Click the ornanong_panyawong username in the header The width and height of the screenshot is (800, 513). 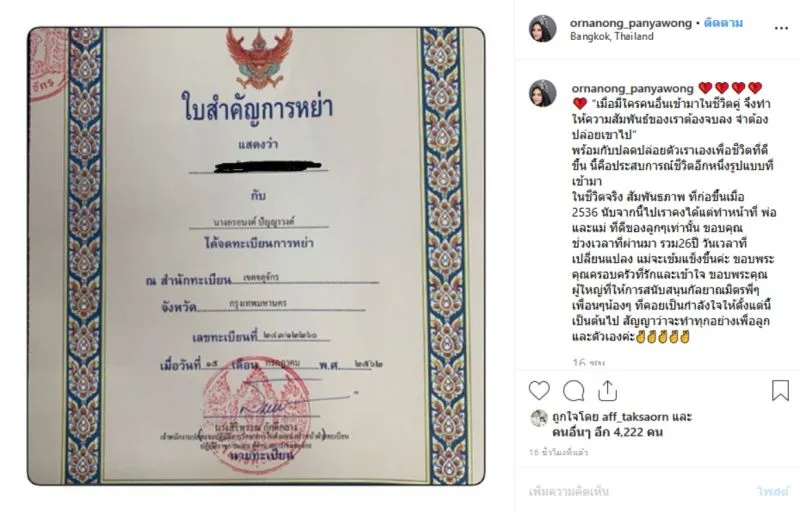(x=631, y=23)
